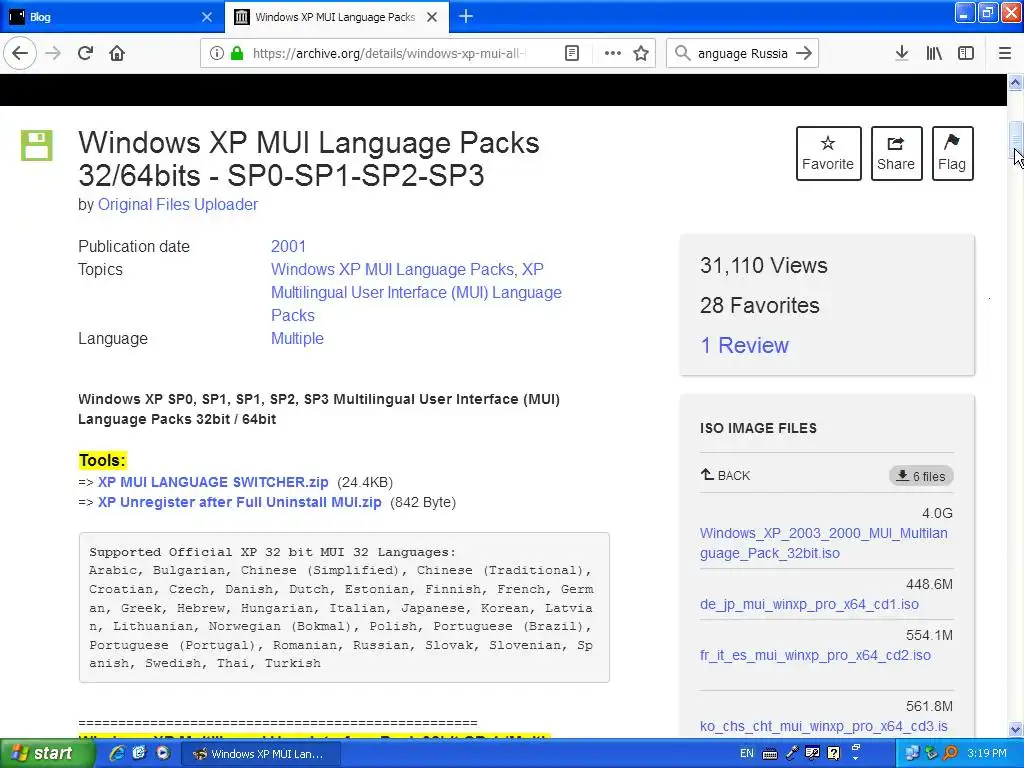Click the 3:19 PM system clock
Viewport: 1024px width, 768px height.
(x=987, y=753)
